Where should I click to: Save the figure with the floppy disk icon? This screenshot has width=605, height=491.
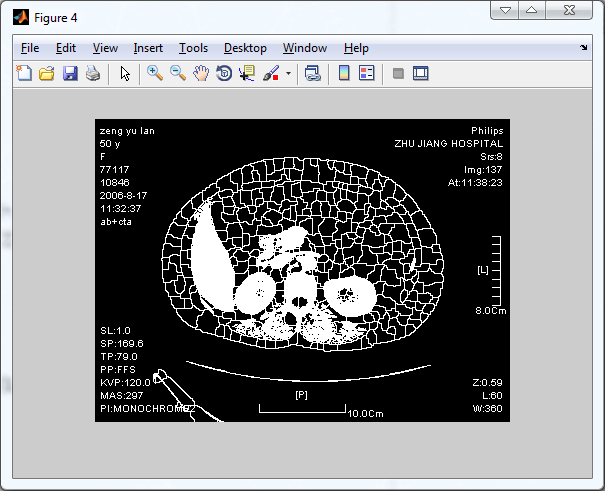click(70, 73)
